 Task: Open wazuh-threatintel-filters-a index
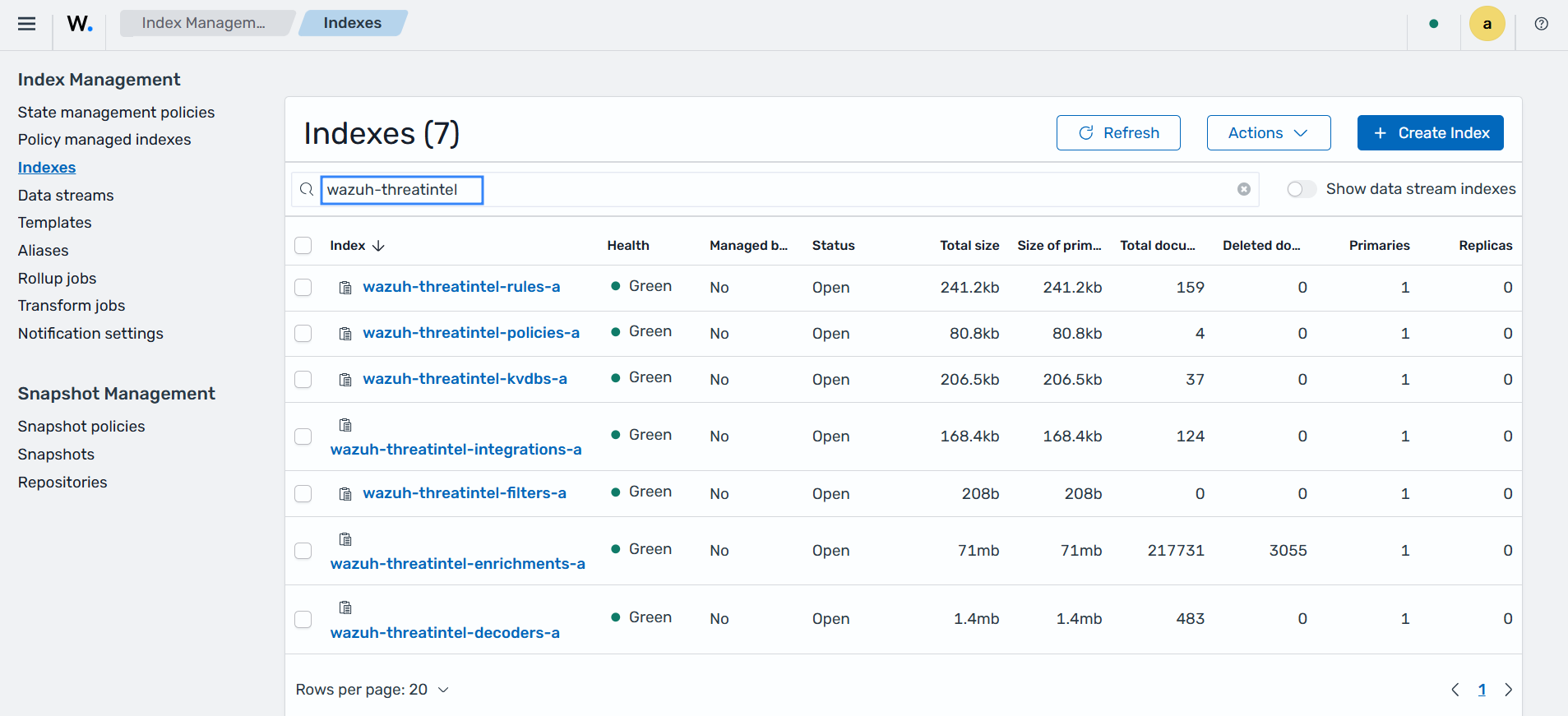tap(465, 493)
